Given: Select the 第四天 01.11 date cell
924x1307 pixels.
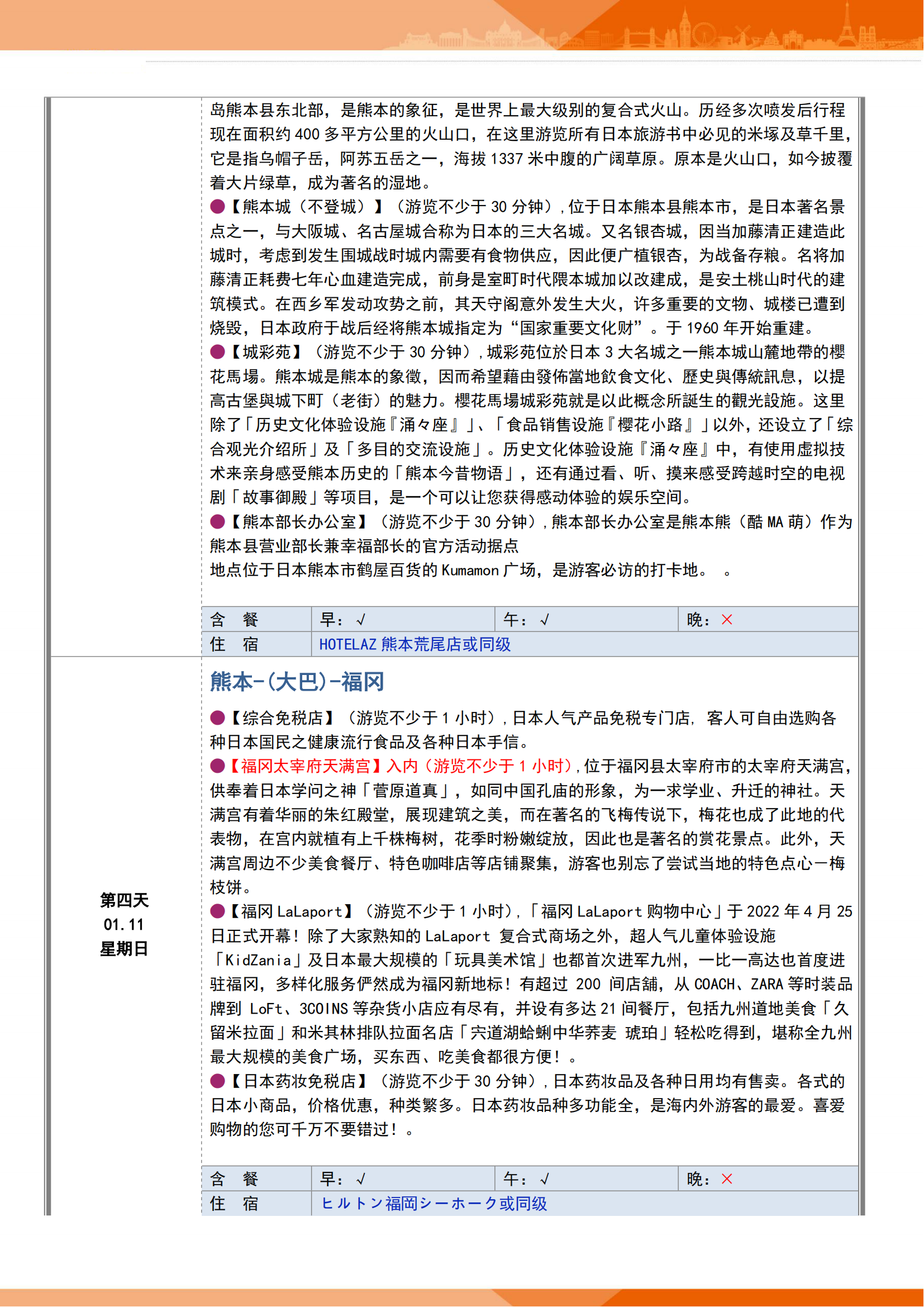Looking at the screenshot, I should [x=124, y=924].
